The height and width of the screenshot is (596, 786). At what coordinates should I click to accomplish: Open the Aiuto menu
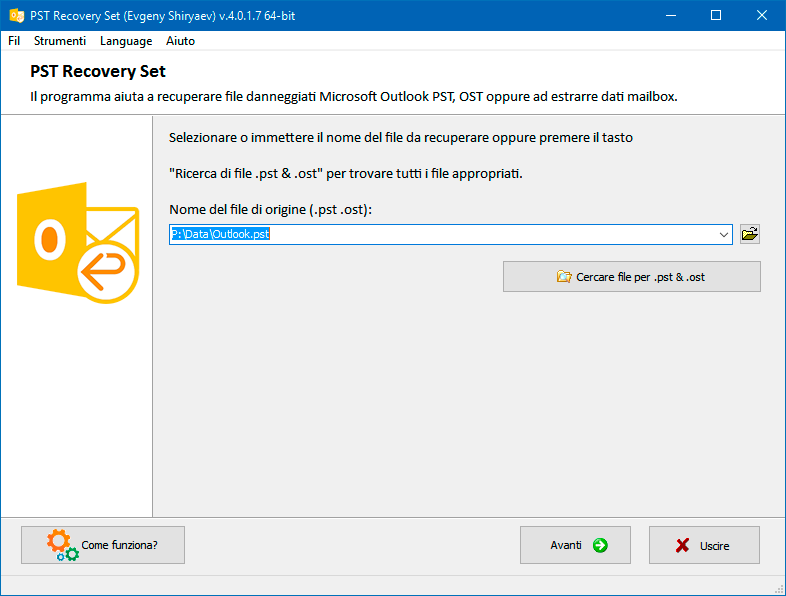180,41
